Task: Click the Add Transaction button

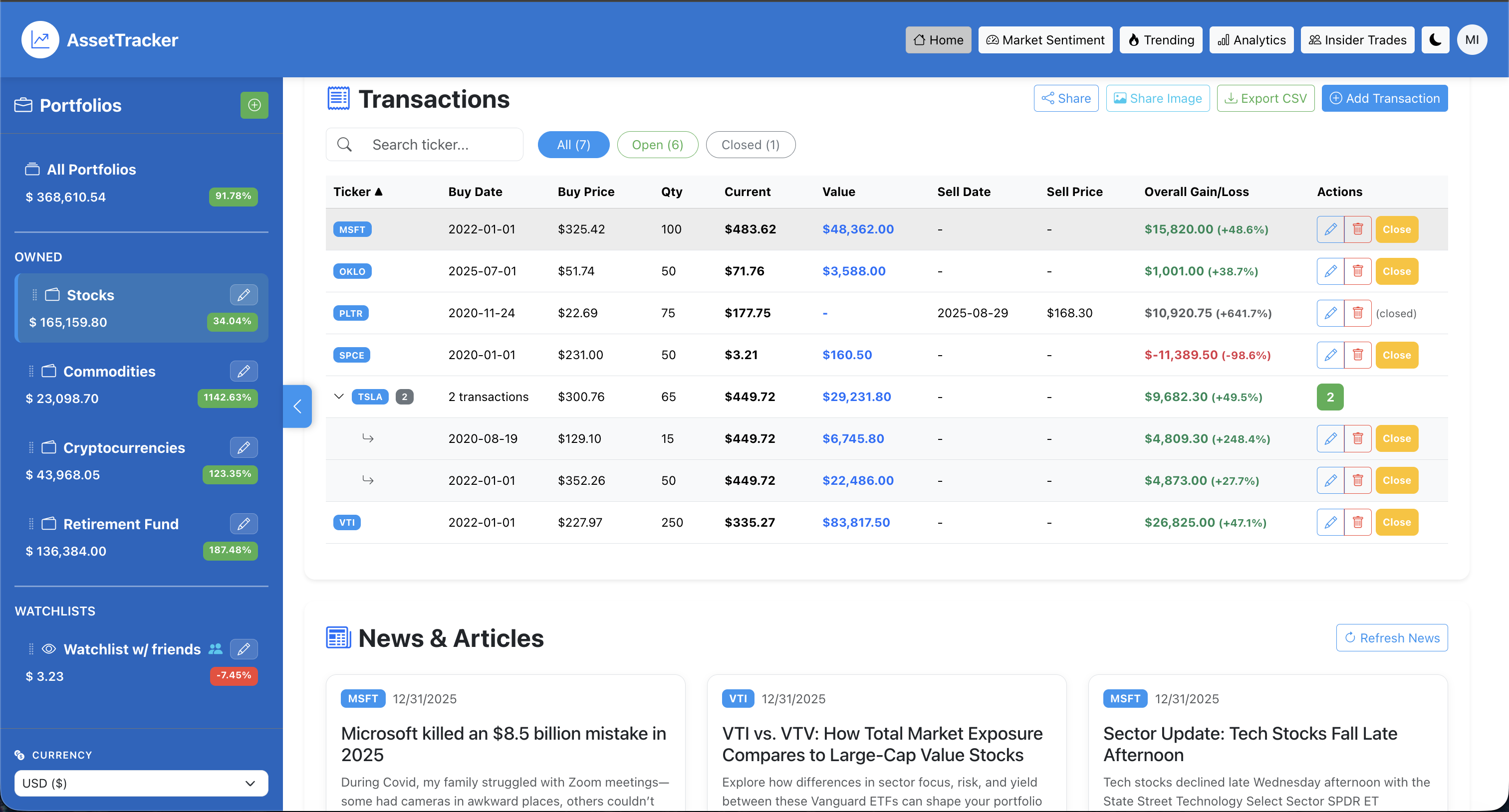Action: pyautogui.click(x=1384, y=98)
